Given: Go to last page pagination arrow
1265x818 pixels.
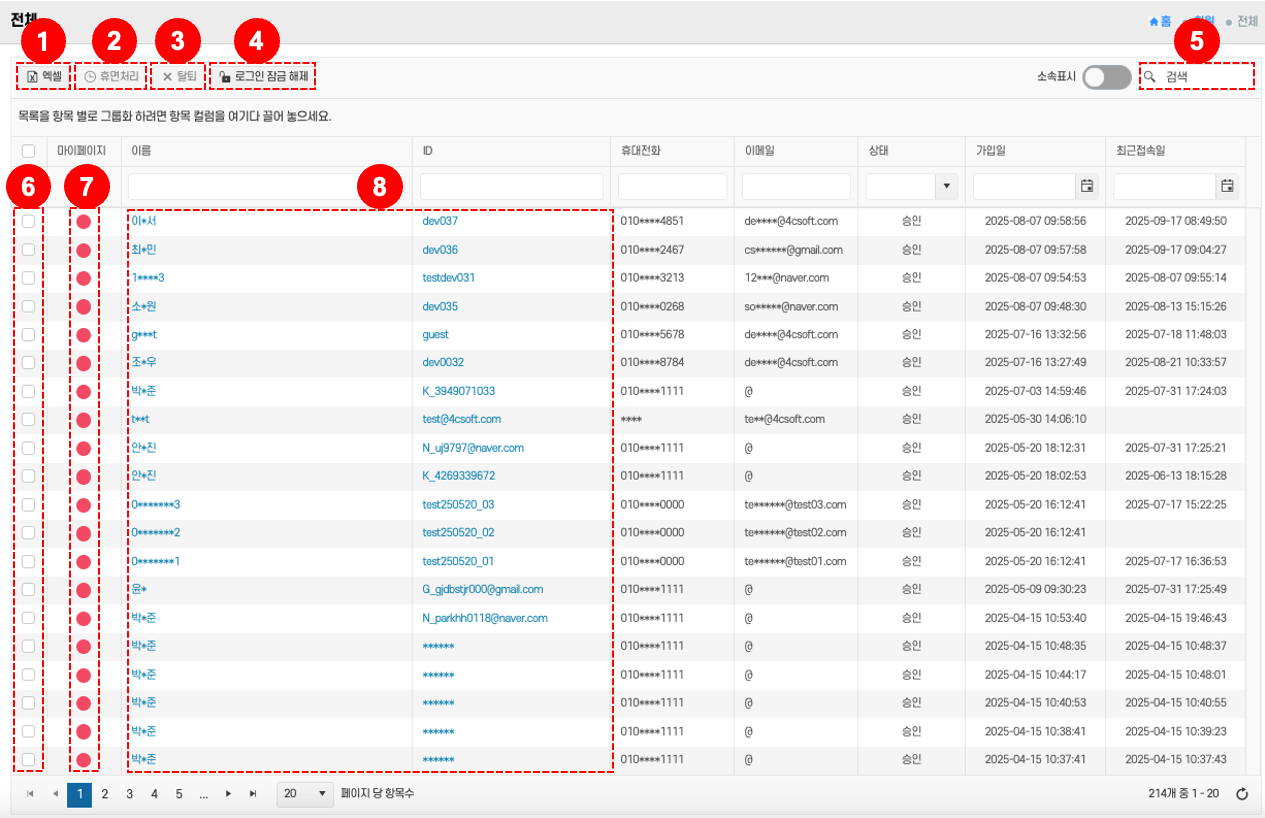Looking at the screenshot, I should [x=253, y=794].
